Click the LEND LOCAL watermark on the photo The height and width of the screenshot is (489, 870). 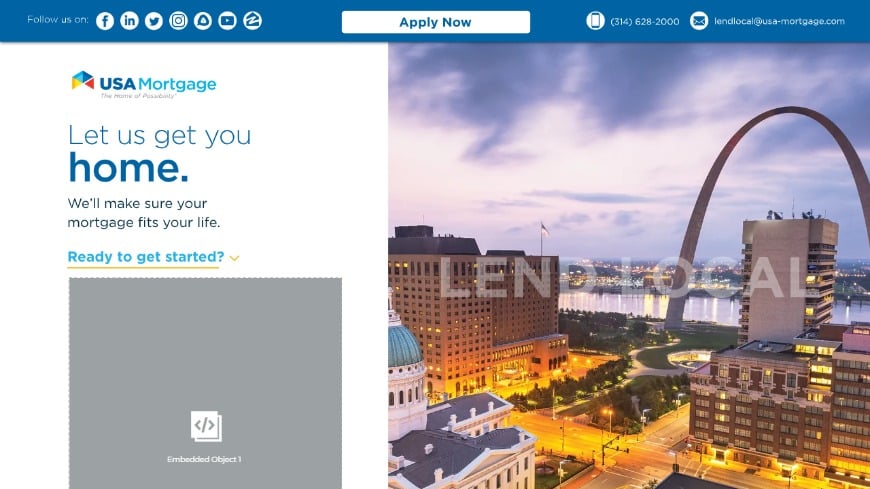click(622, 278)
